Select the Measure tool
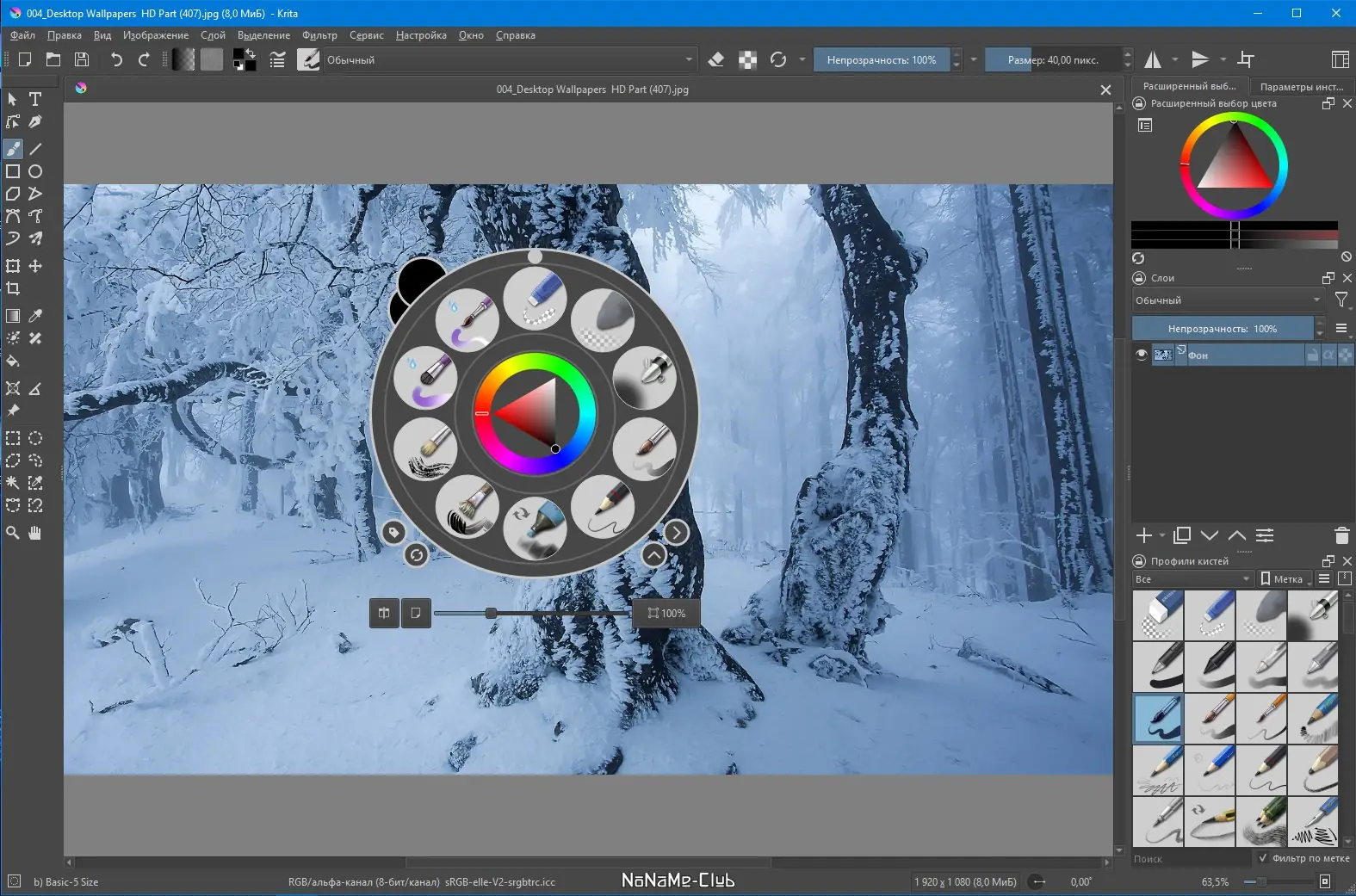 click(35, 388)
